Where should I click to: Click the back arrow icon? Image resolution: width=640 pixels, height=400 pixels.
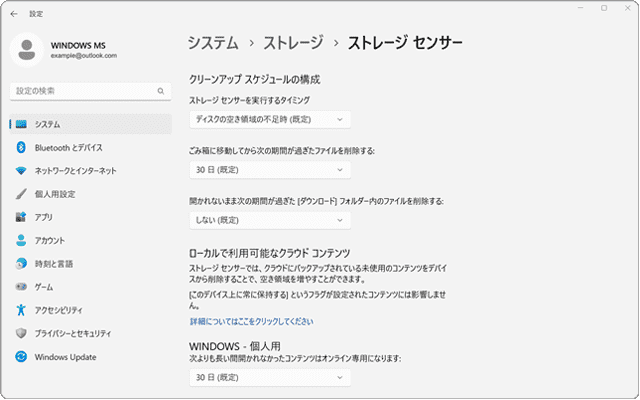[14, 14]
